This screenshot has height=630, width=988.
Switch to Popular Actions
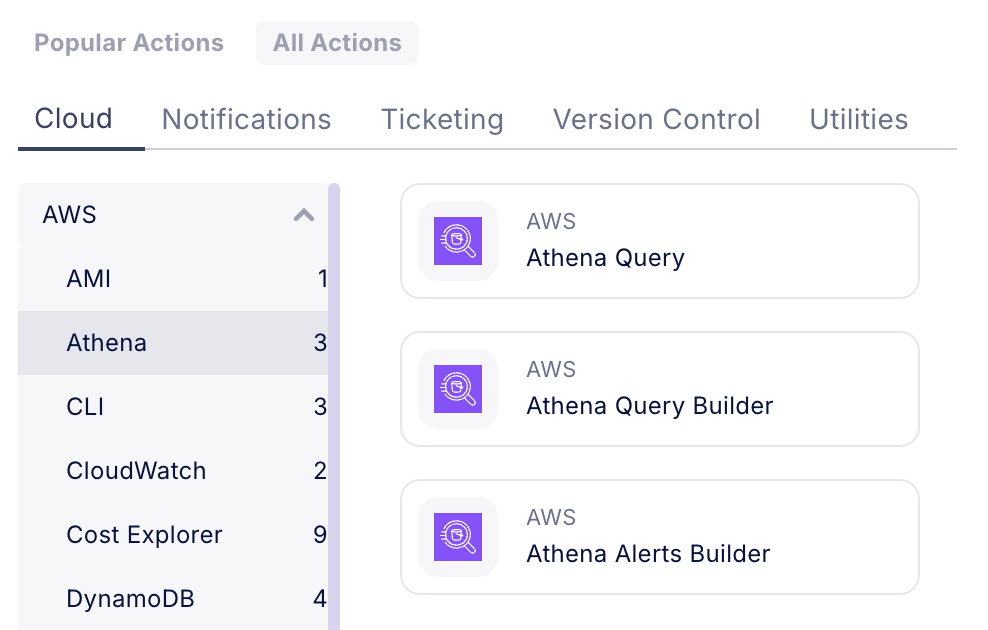click(129, 43)
